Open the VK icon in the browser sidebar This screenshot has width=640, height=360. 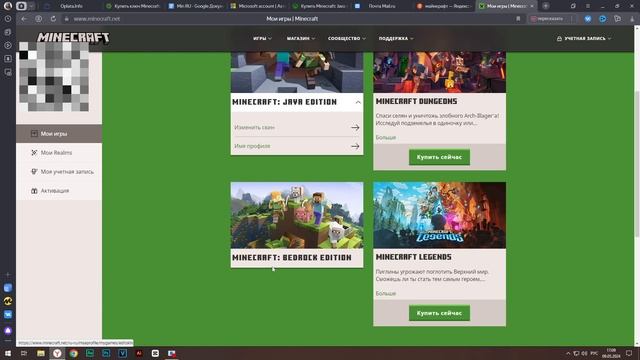[8, 315]
